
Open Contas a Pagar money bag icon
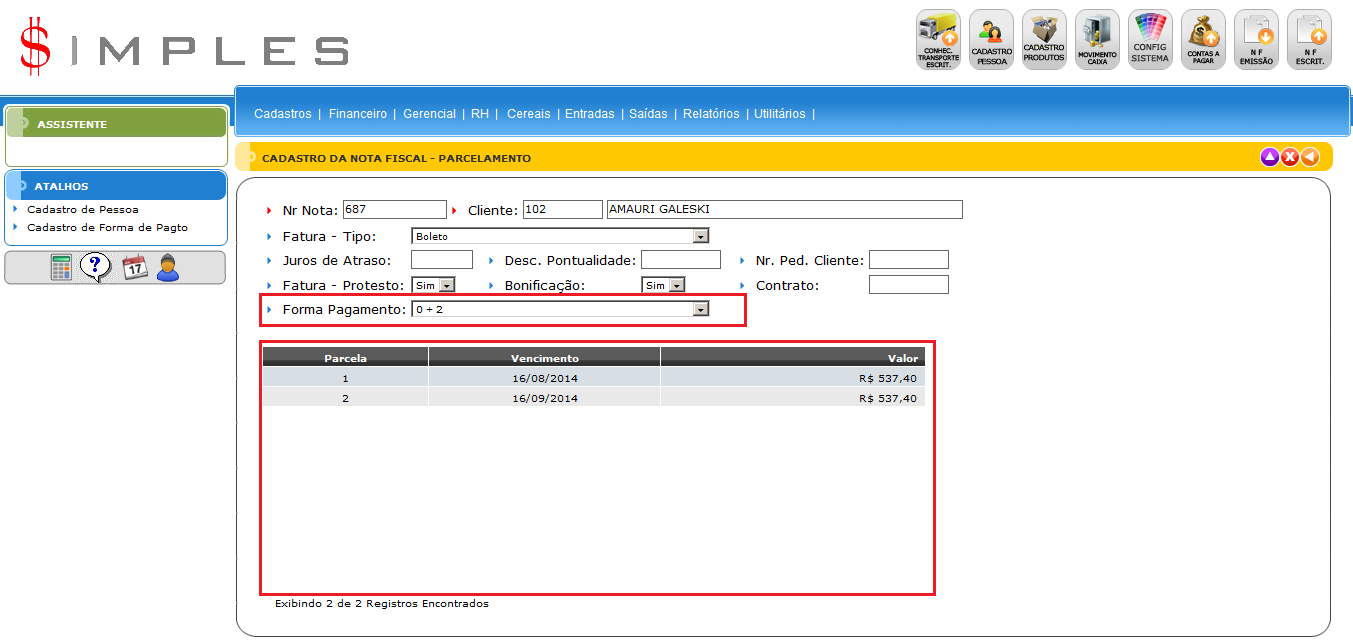click(x=1203, y=40)
